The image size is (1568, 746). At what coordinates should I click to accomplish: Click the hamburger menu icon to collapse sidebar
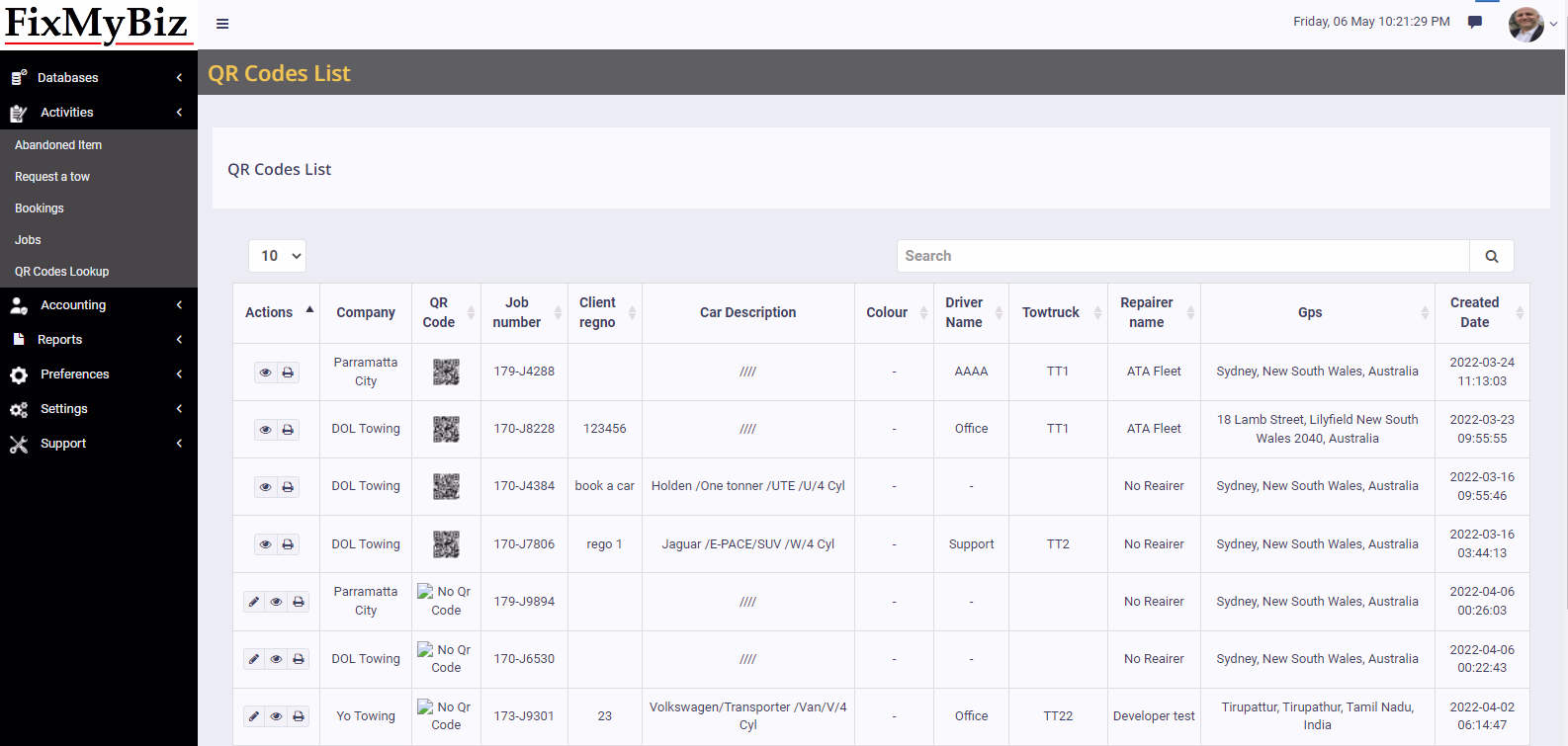coord(222,24)
